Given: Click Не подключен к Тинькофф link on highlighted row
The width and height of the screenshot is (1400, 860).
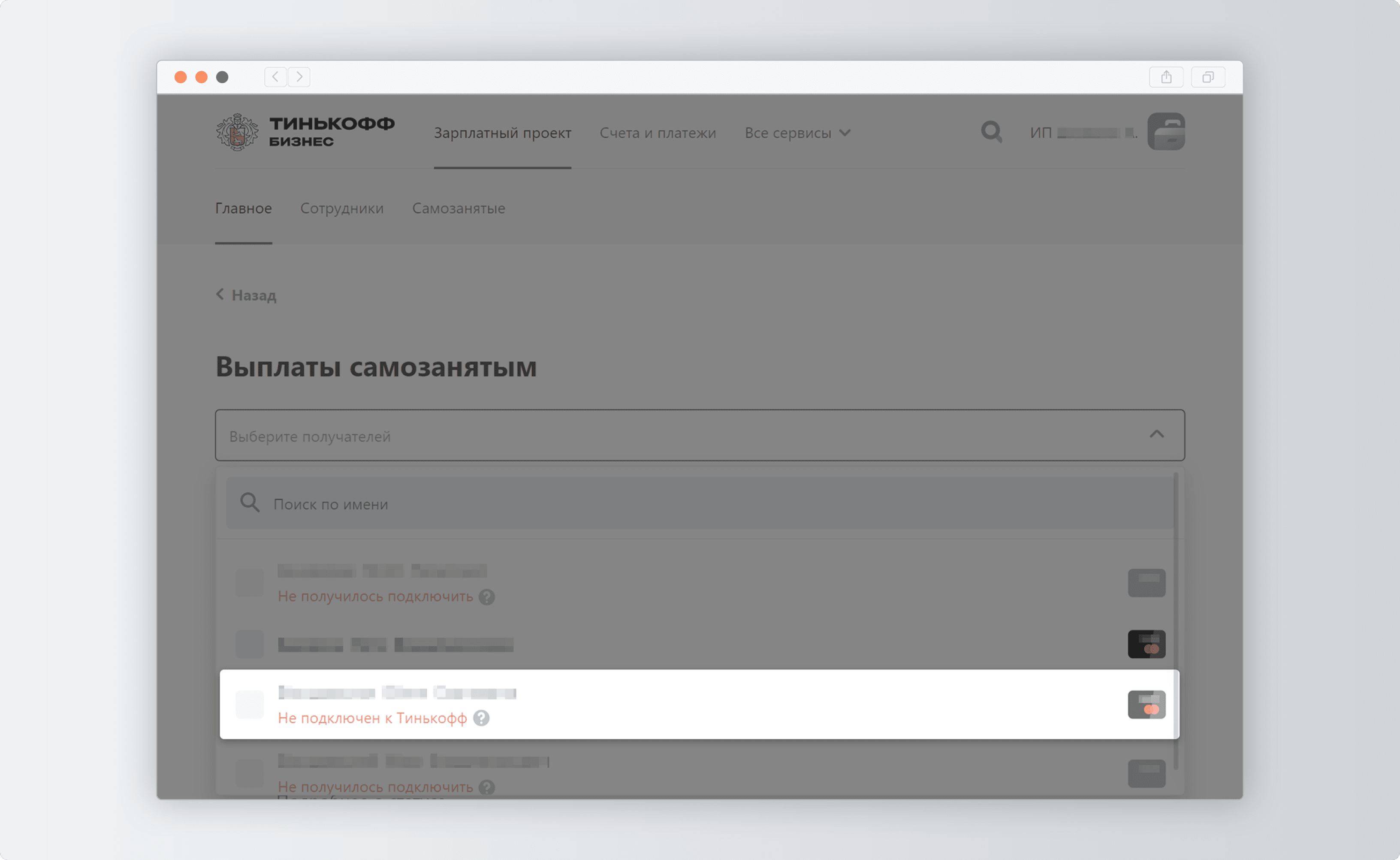Looking at the screenshot, I should click(x=372, y=718).
